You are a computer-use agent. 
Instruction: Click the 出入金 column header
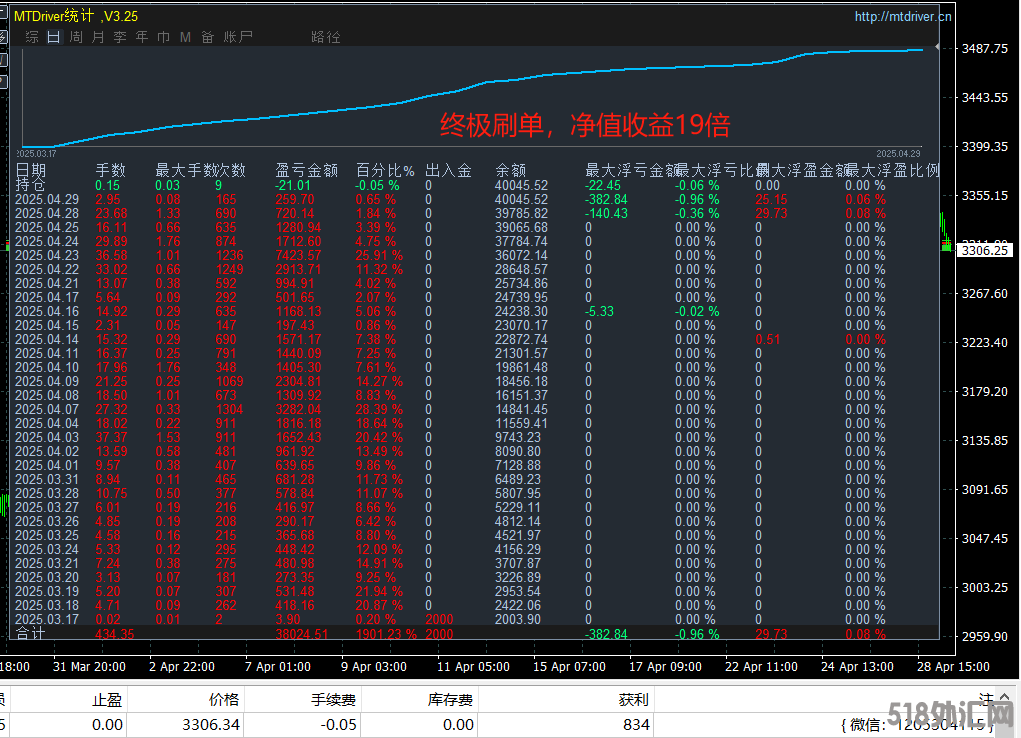[x=449, y=170]
